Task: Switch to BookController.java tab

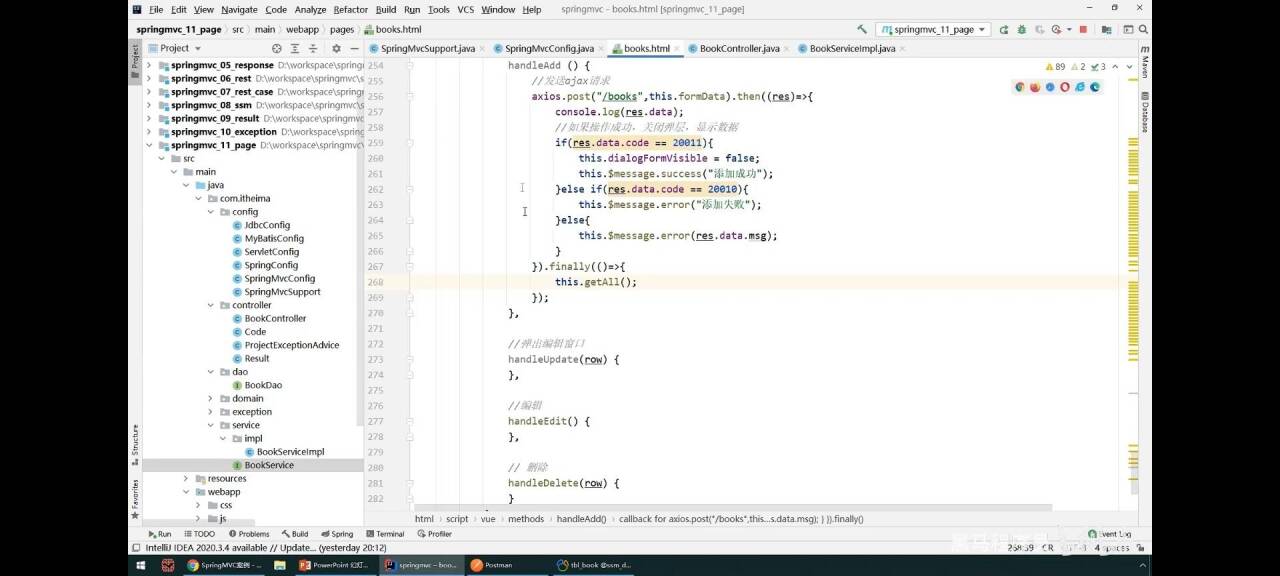Action: point(739,48)
